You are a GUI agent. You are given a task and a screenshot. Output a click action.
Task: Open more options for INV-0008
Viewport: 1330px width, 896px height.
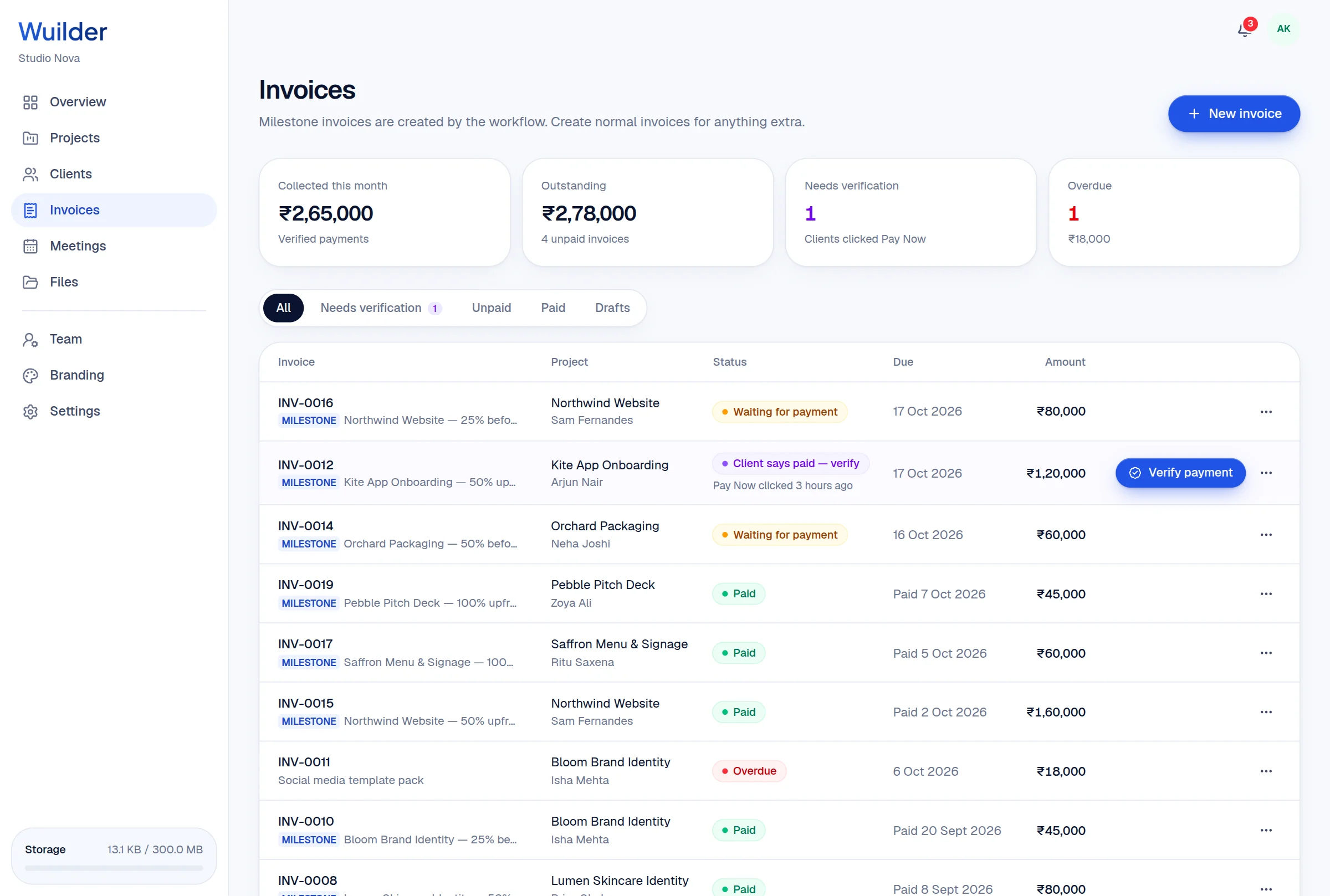[1266, 889]
